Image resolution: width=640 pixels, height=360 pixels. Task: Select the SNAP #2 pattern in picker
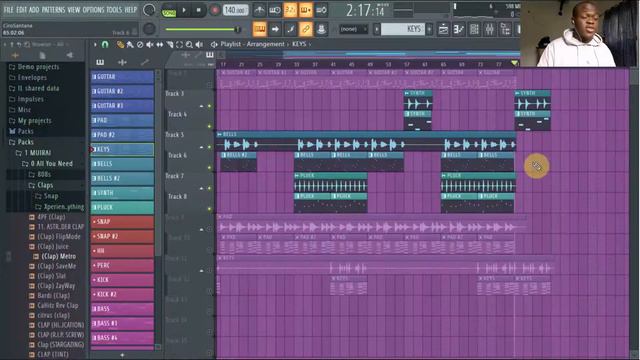(122, 236)
